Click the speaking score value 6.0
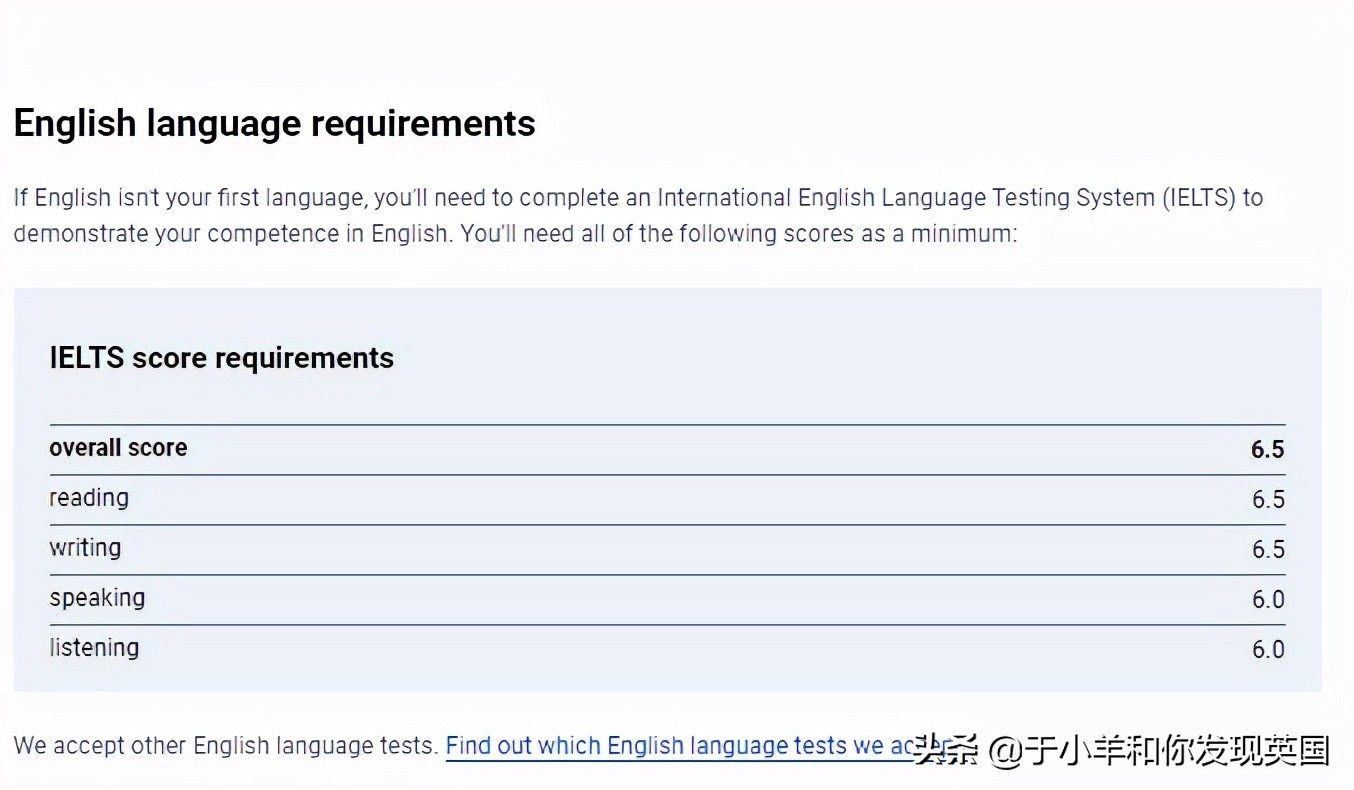The width and height of the screenshot is (1354, 790). [1267, 599]
